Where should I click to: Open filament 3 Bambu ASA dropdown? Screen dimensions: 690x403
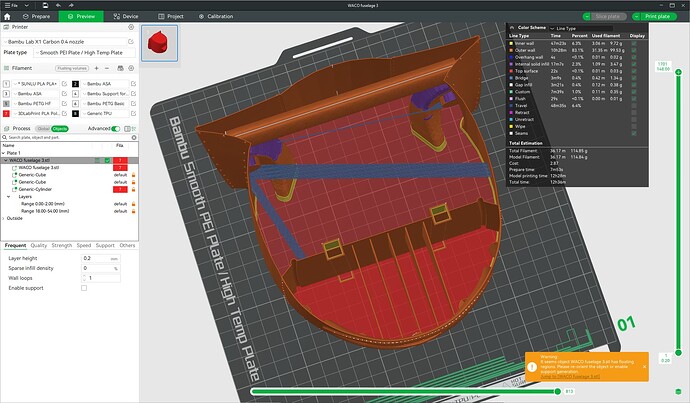coord(36,94)
